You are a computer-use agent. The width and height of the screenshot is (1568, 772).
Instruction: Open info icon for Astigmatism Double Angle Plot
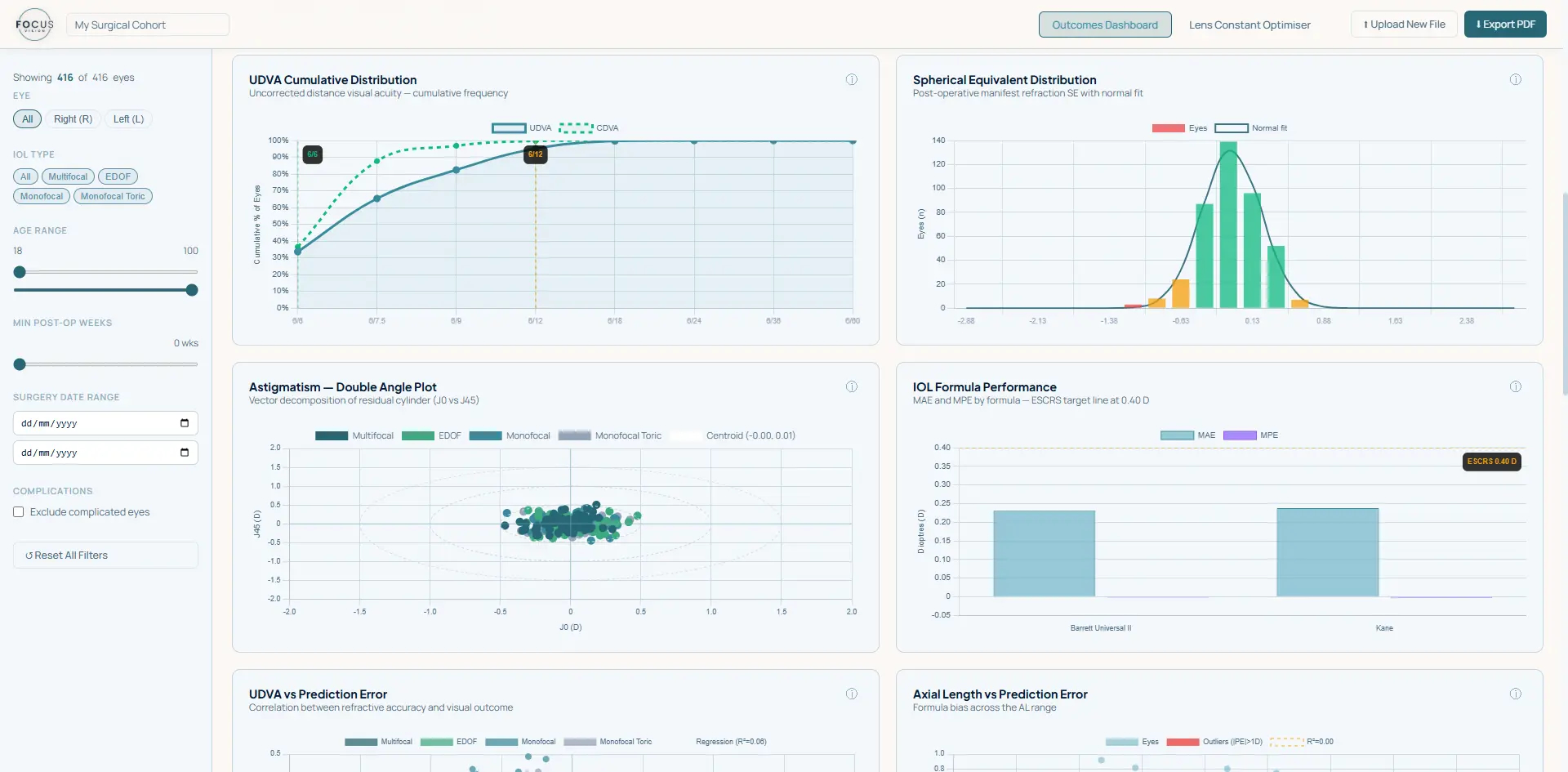point(851,386)
